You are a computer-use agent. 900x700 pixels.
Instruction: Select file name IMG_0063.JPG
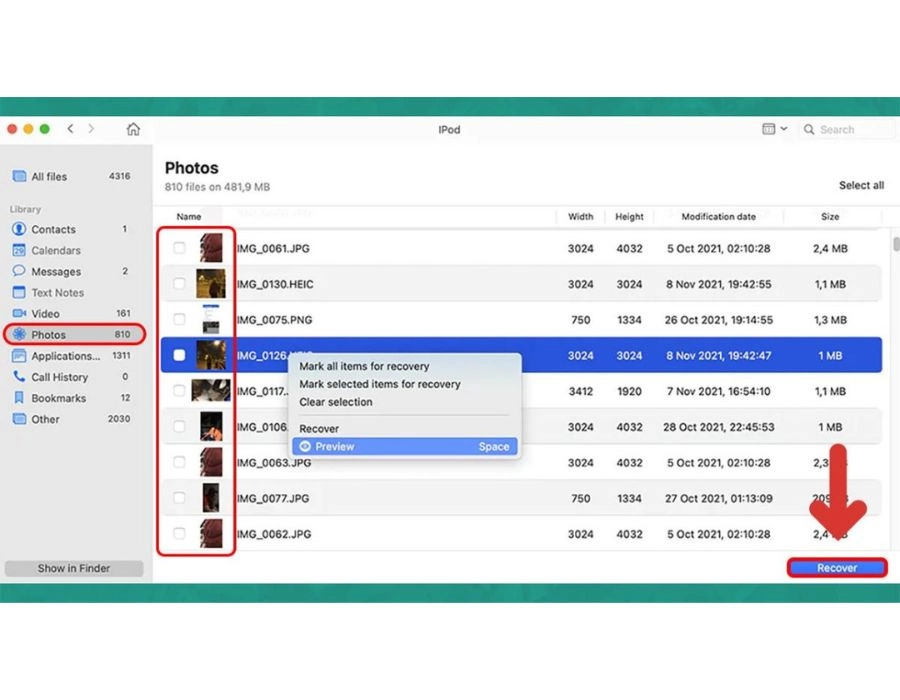[x=274, y=462]
